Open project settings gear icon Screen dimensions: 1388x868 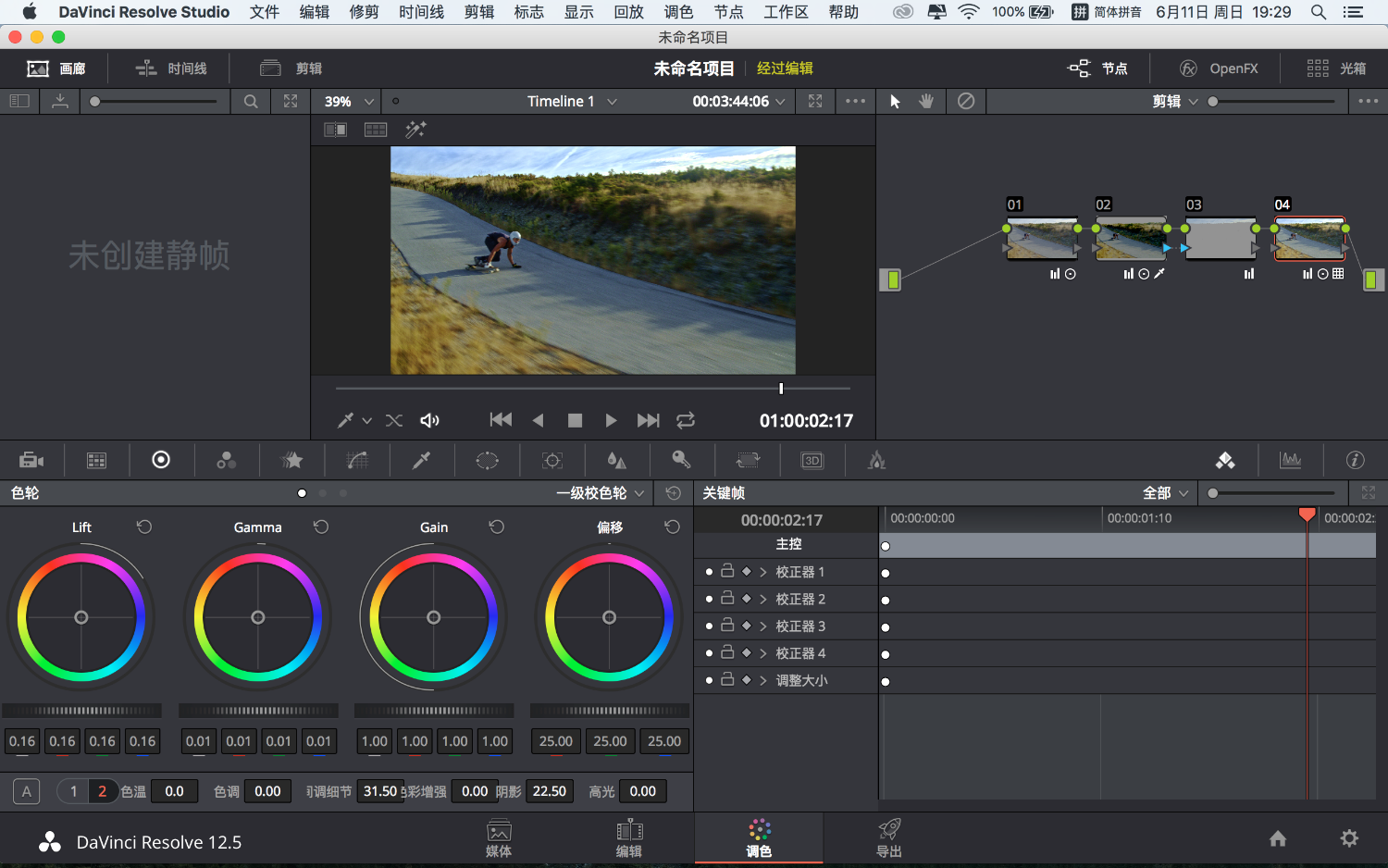point(1349,838)
